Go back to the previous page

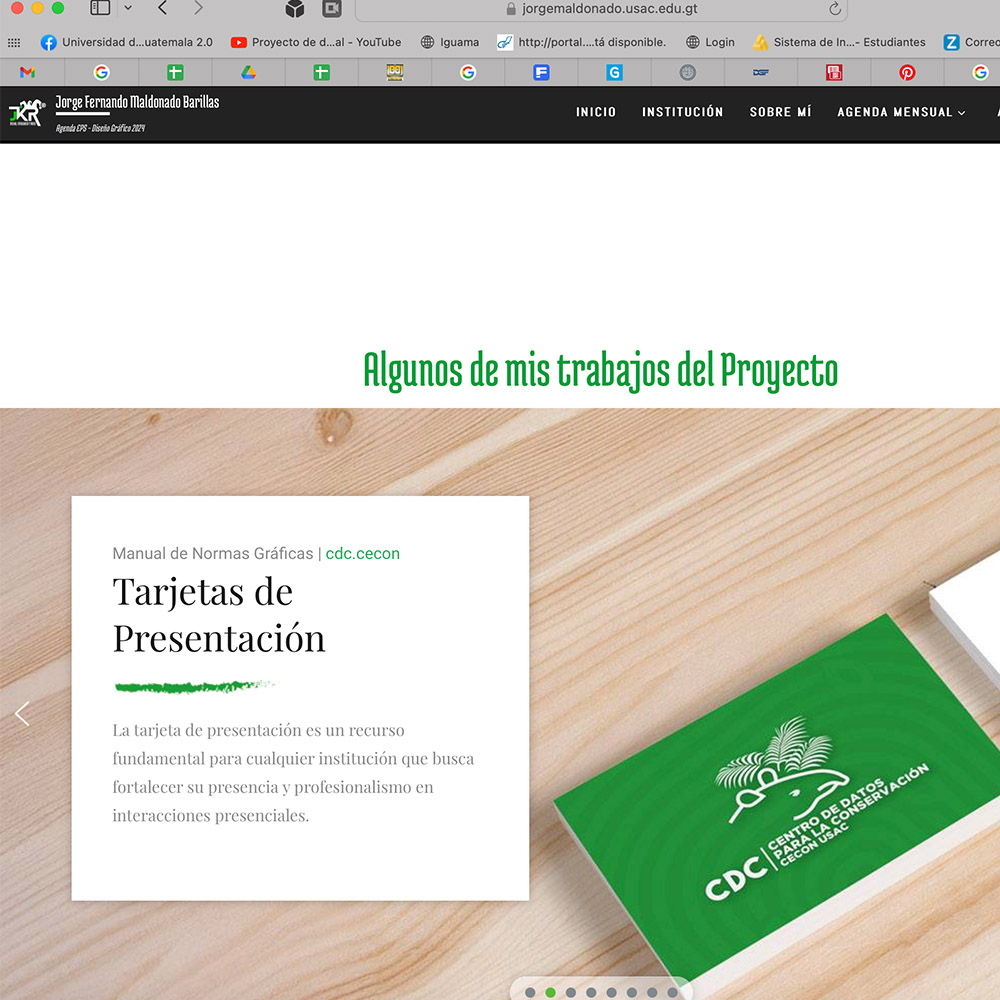[x=163, y=8]
